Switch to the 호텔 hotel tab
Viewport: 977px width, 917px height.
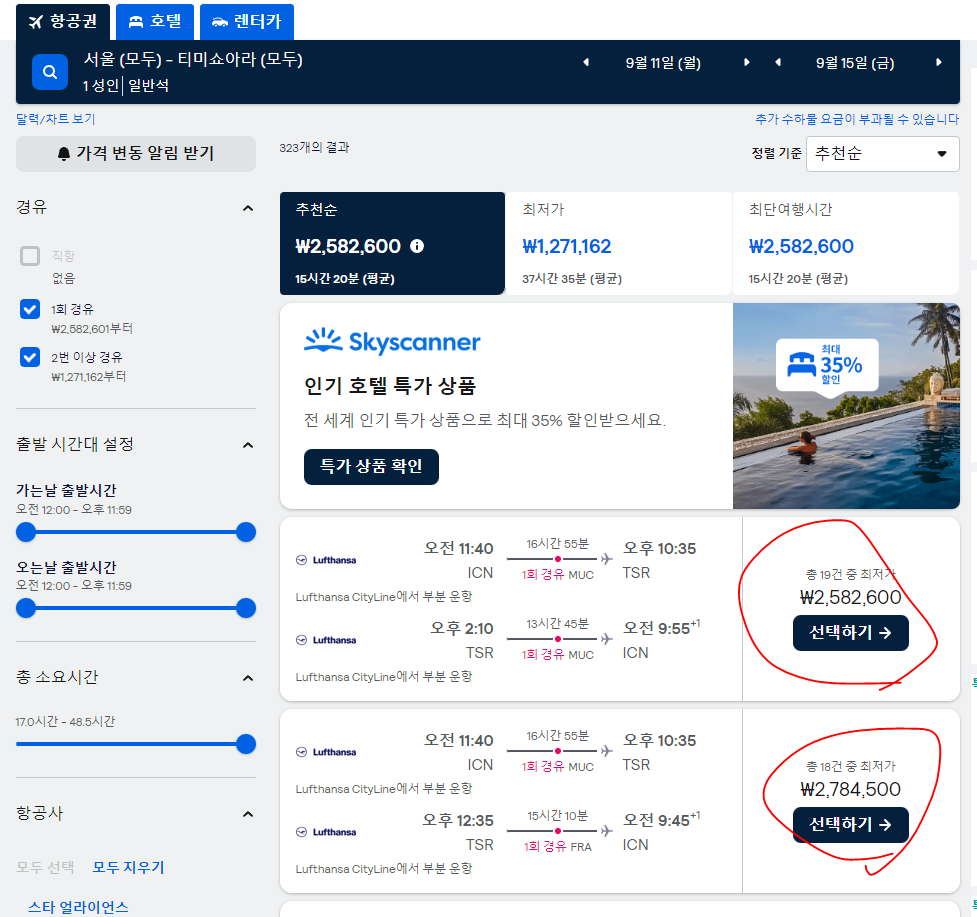coord(155,22)
